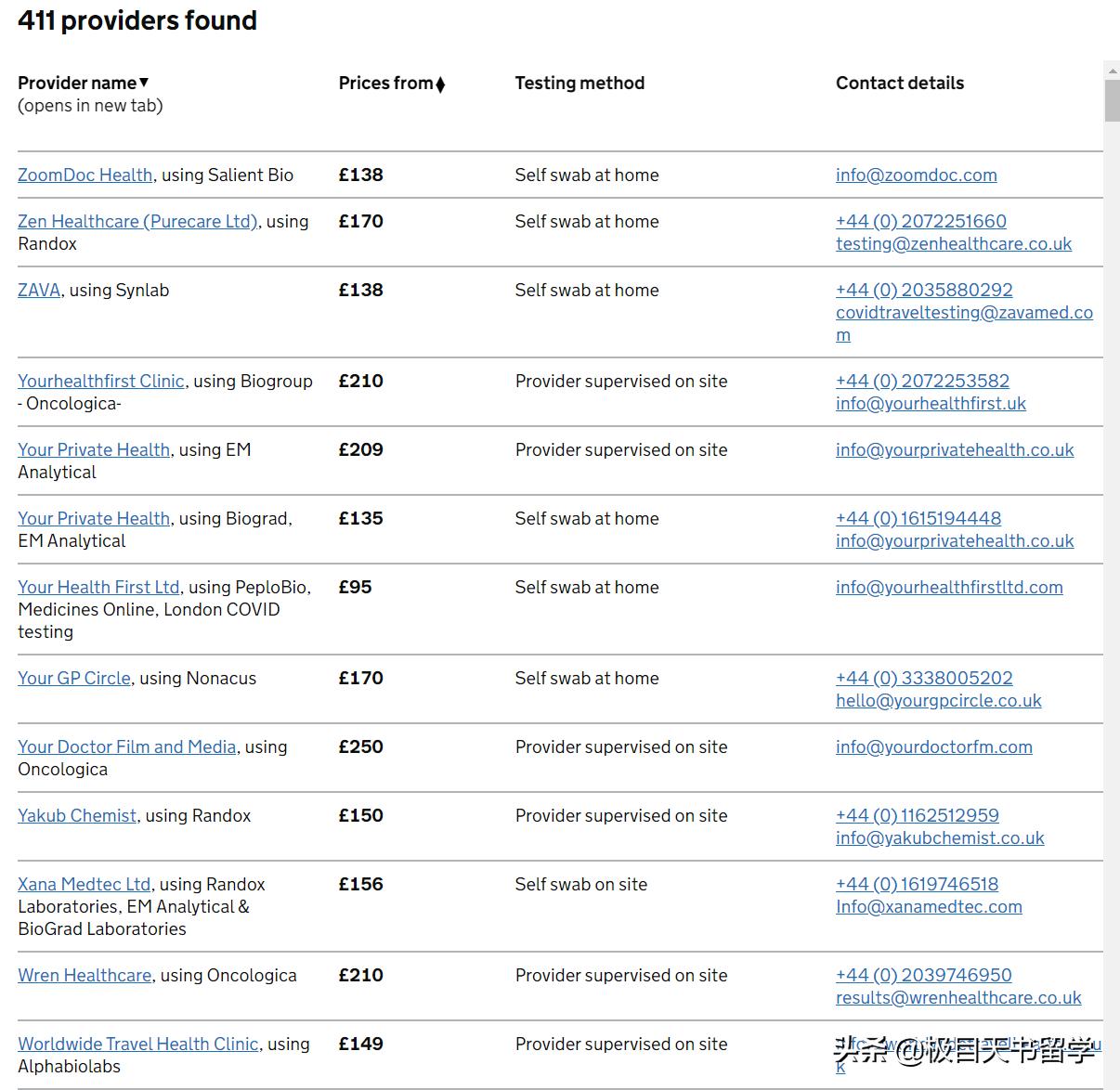1120x1090 pixels.
Task: Email info@yourdoctorfm.com
Action: (x=933, y=746)
